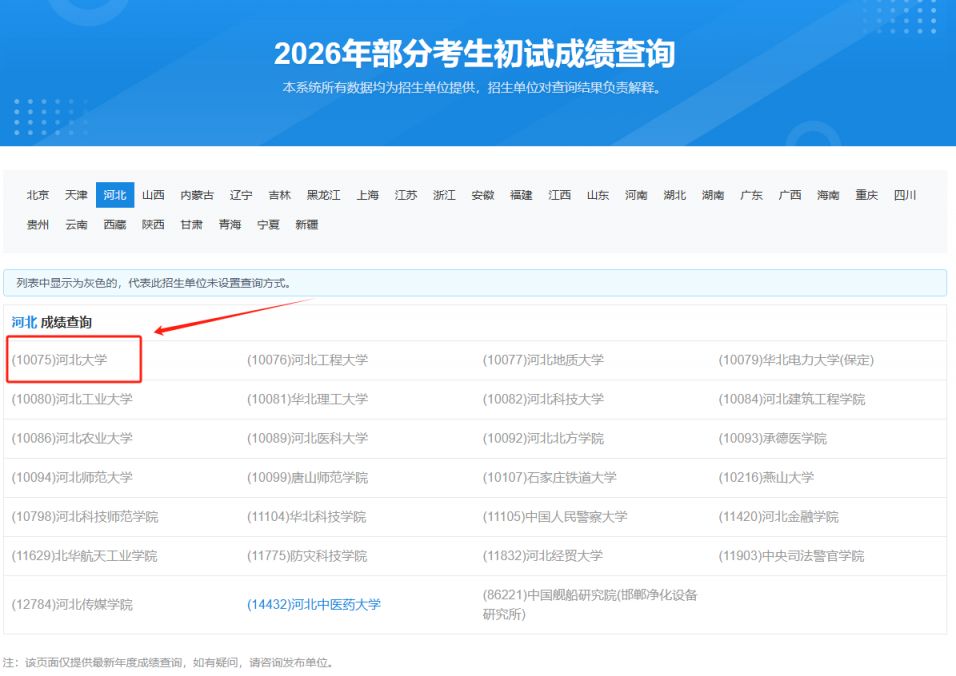
Task: Click (10107)石家庄铁道大学 entry
Action: click(x=549, y=477)
